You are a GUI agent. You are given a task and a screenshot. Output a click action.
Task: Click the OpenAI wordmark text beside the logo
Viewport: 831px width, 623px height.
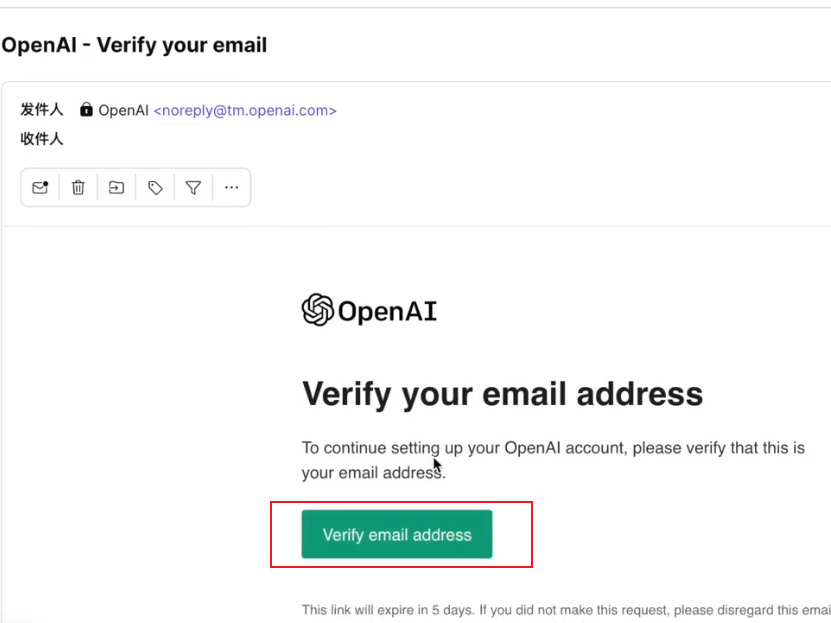(387, 311)
